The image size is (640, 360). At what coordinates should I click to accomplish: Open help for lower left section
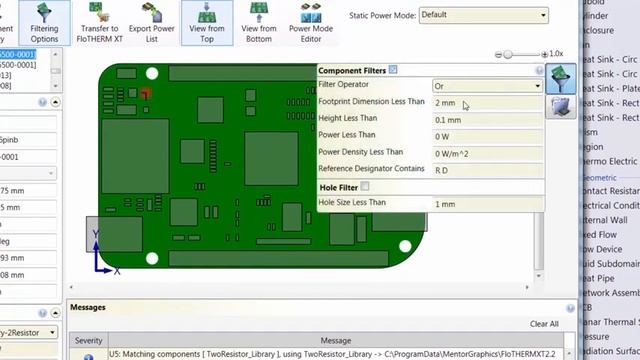(42, 313)
